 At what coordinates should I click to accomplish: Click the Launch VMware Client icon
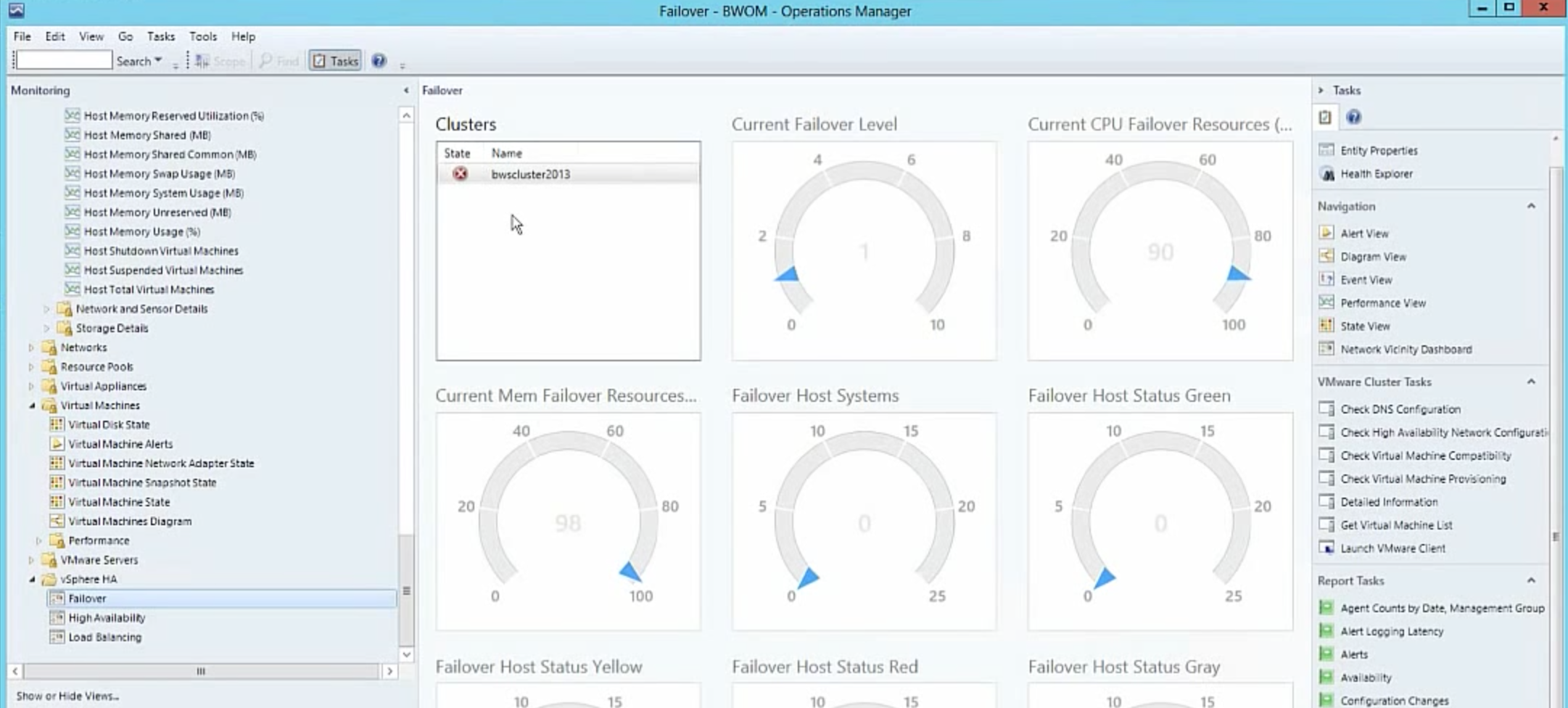pos(1326,548)
